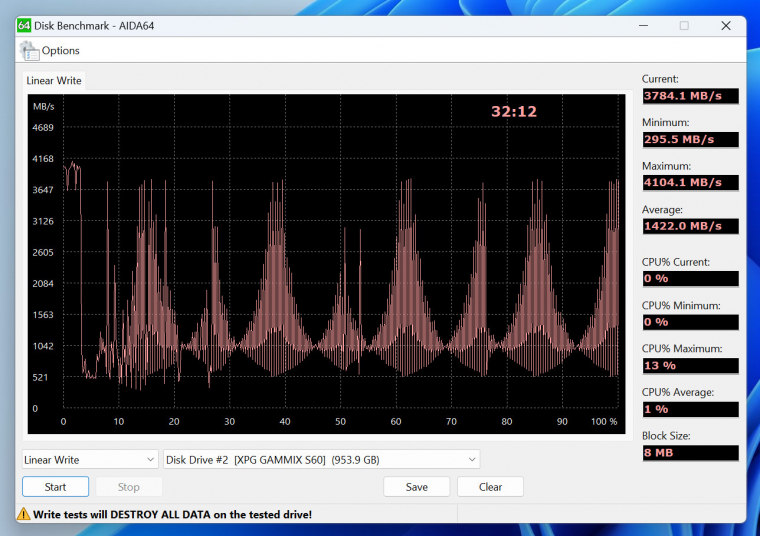The width and height of the screenshot is (760, 536).
Task: Open the Linear Write test type dropdown
Action: (x=90, y=459)
